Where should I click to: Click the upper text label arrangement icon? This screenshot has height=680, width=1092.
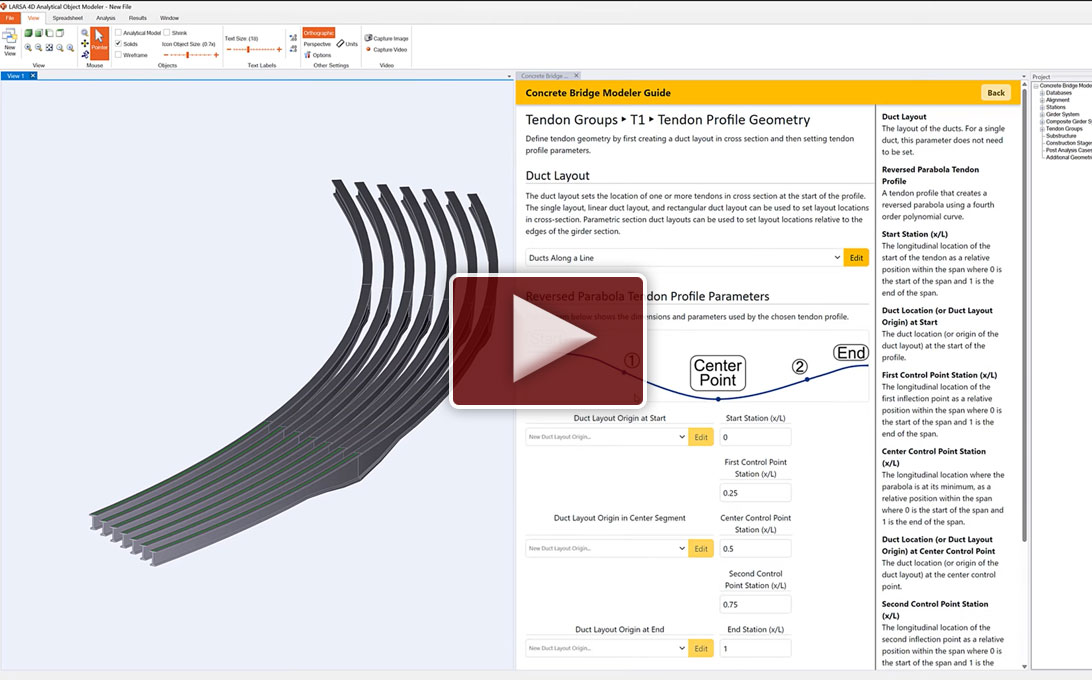coord(293,38)
